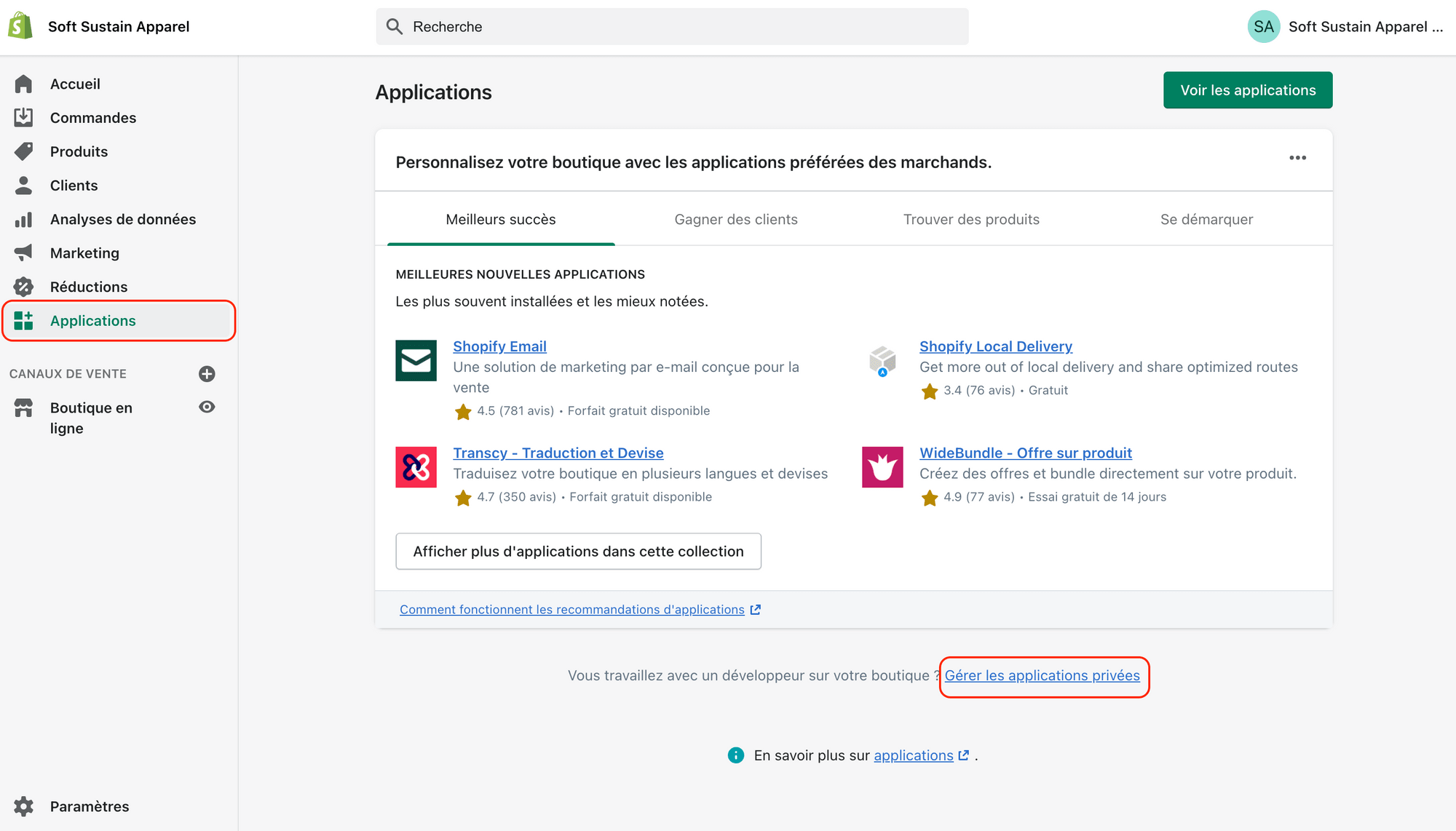Image resolution: width=1456 pixels, height=831 pixels.
Task: Click Gérer les applications privées link
Action: pyautogui.click(x=1042, y=675)
